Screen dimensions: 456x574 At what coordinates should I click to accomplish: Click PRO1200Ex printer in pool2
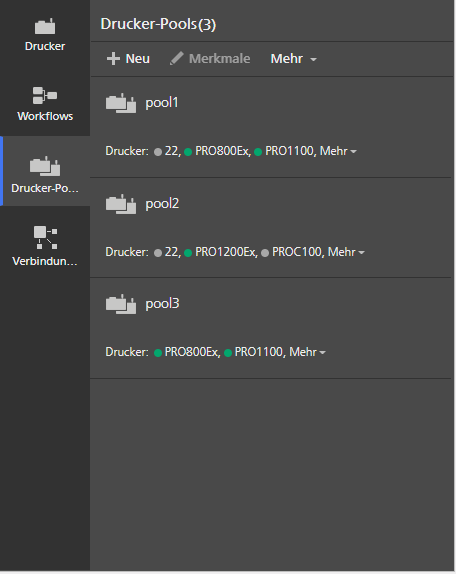point(225,252)
